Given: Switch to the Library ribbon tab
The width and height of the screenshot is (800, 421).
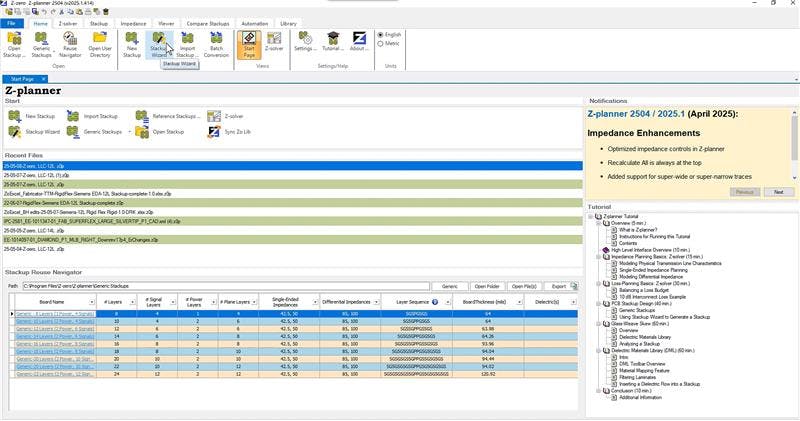Looking at the screenshot, I should (288, 23).
